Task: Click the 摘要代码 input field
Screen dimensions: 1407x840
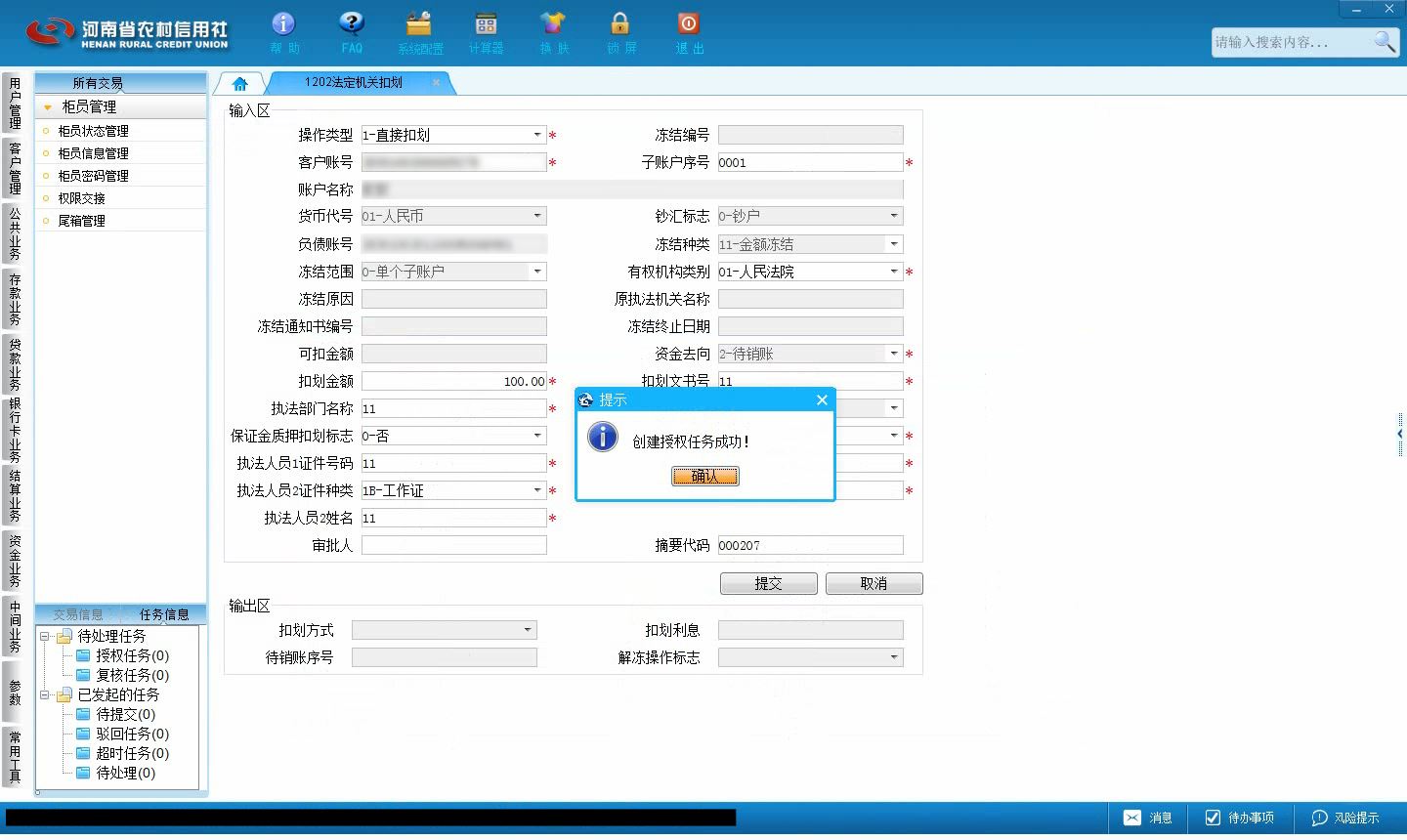Action: tap(811, 545)
